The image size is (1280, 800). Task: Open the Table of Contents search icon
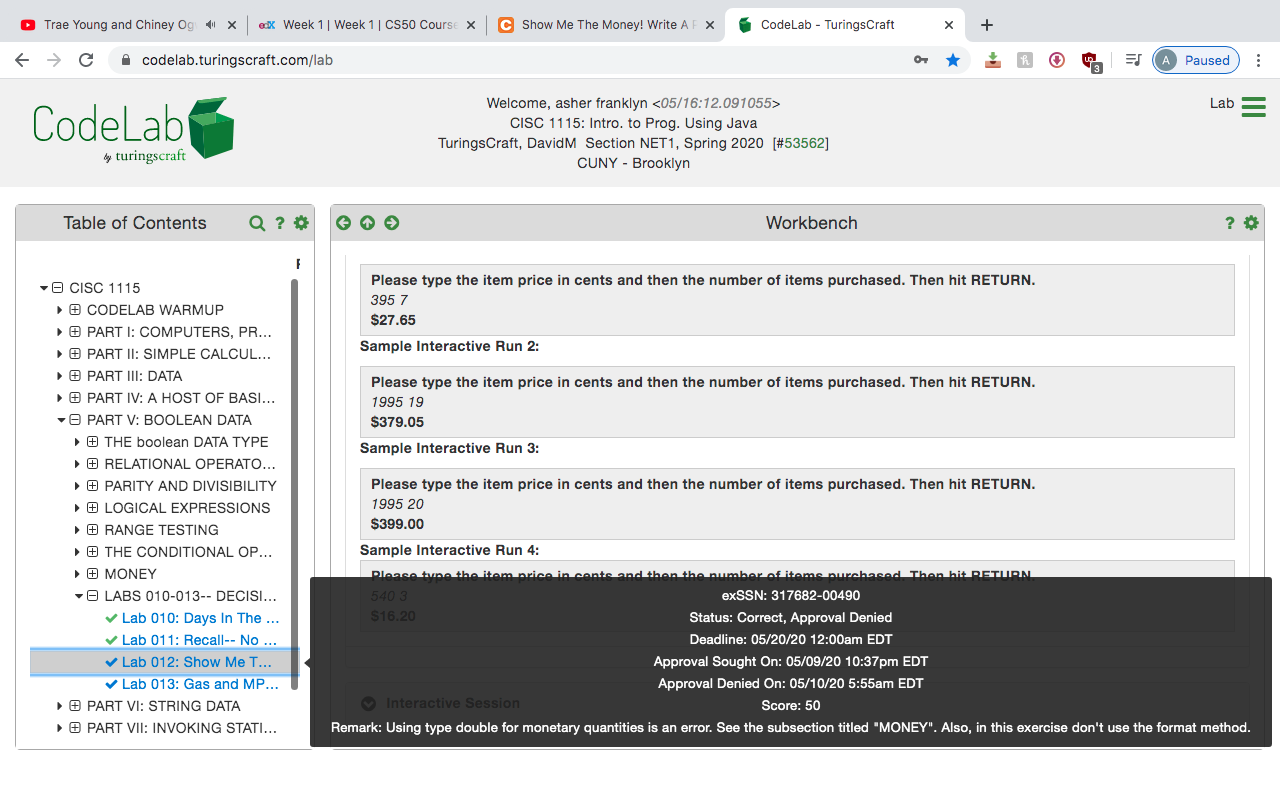tap(257, 223)
